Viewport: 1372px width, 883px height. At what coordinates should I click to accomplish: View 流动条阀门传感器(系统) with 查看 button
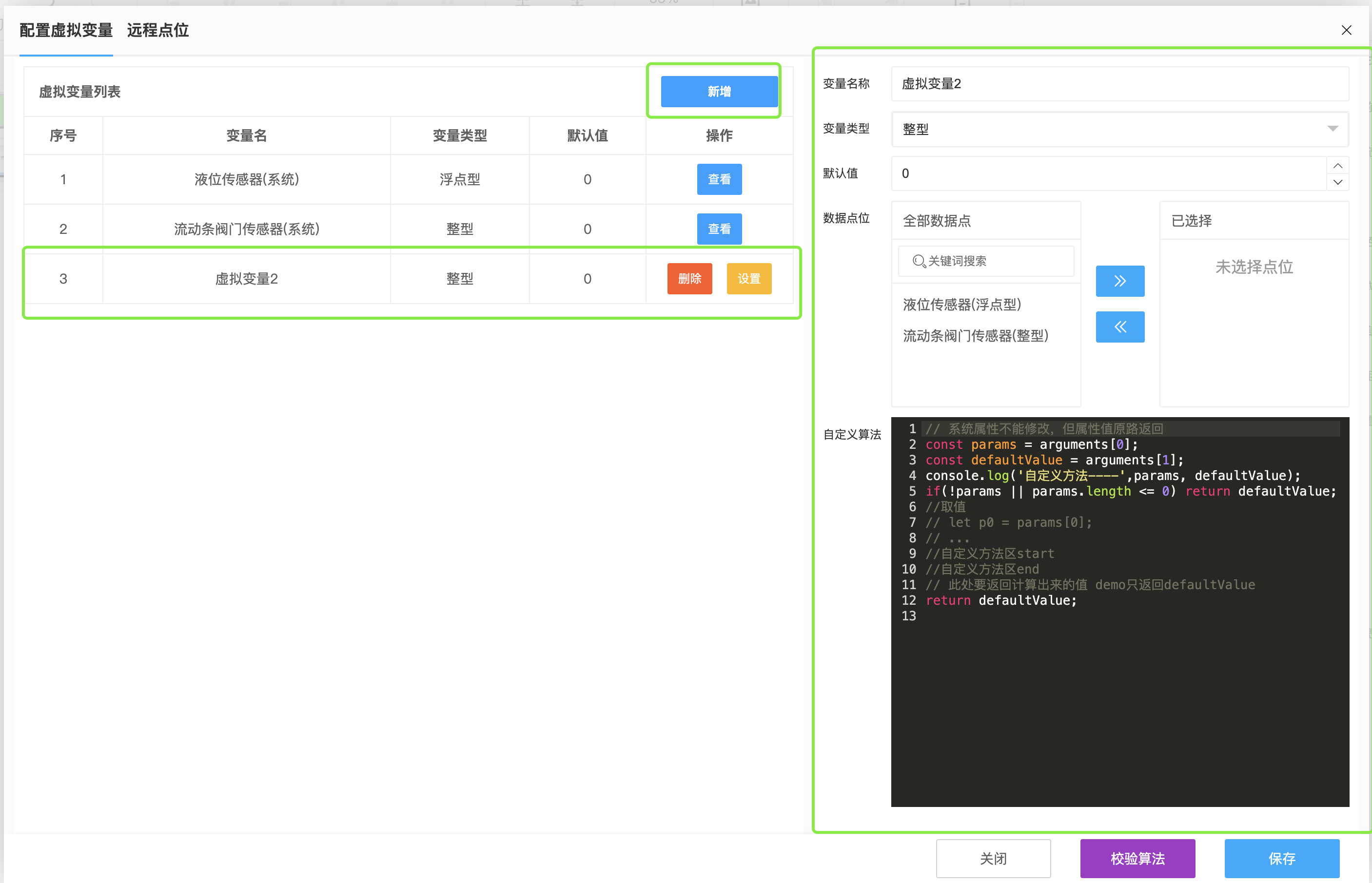[719, 229]
